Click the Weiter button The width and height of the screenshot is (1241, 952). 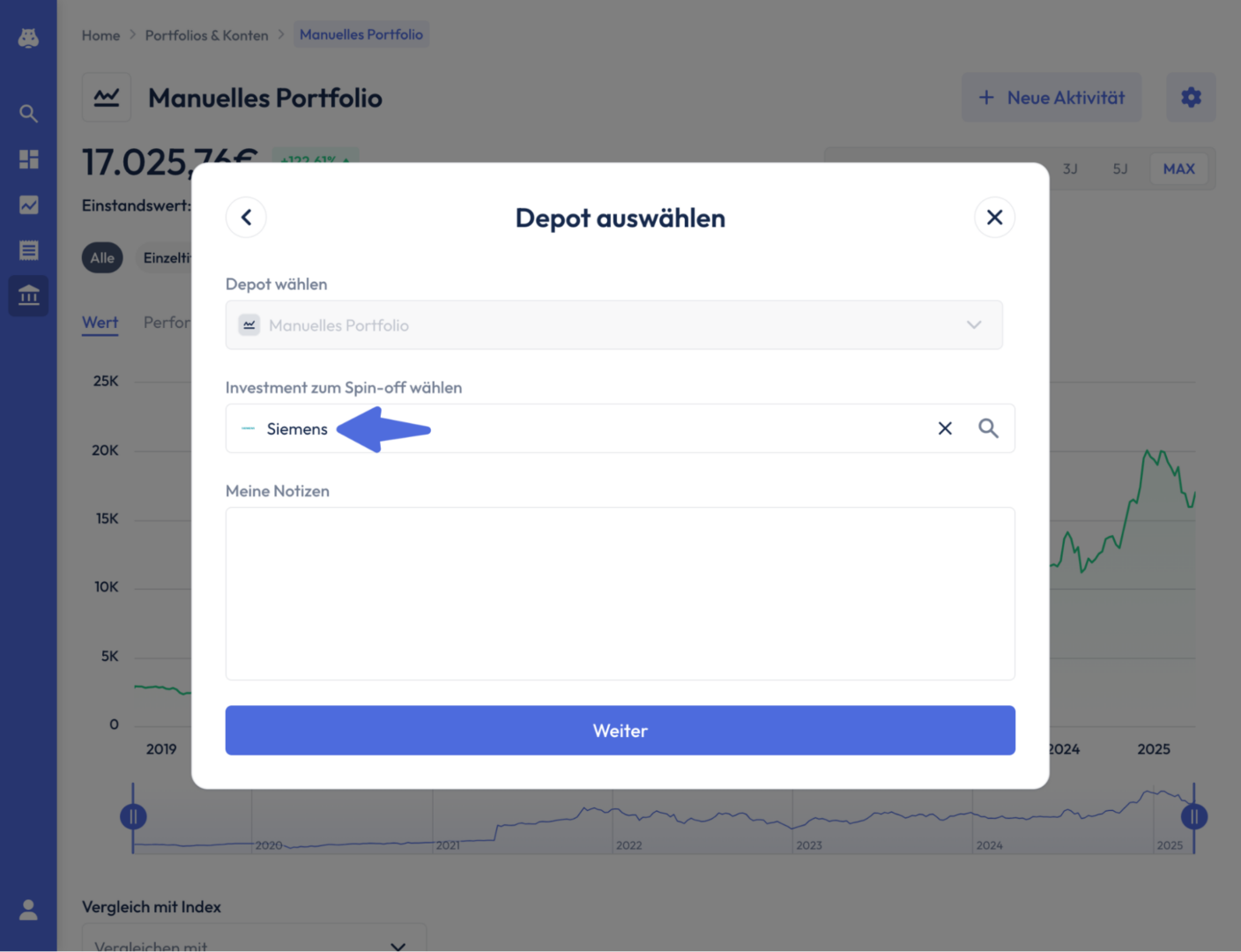(620, 731)
